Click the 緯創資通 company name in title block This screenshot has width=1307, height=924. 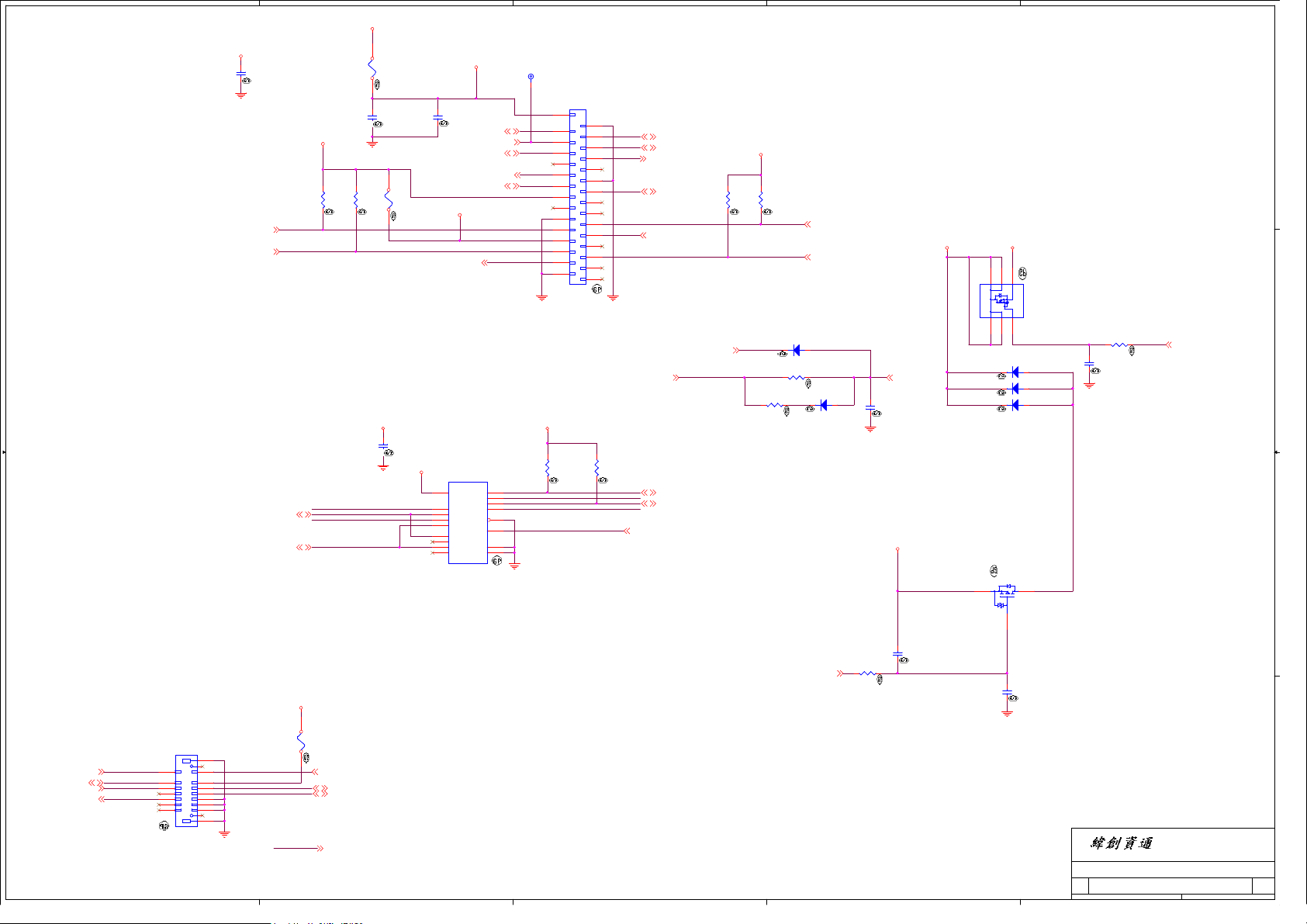click(1122, 843)
